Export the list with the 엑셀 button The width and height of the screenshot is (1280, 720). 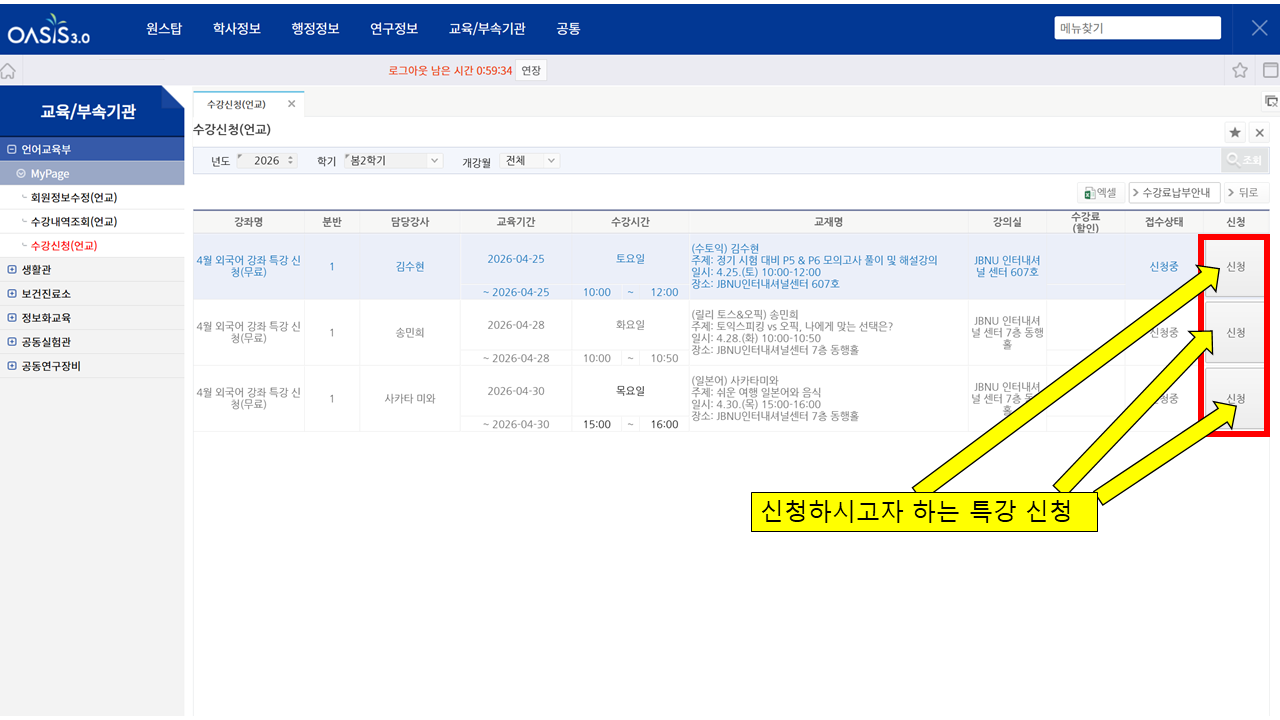1100,192
